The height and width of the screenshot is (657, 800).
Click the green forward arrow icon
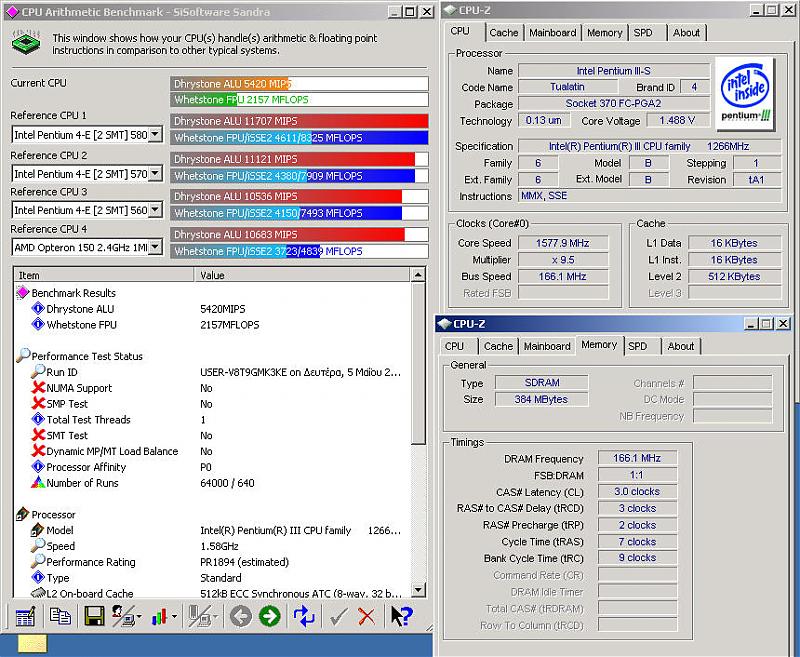coord(269,616)
